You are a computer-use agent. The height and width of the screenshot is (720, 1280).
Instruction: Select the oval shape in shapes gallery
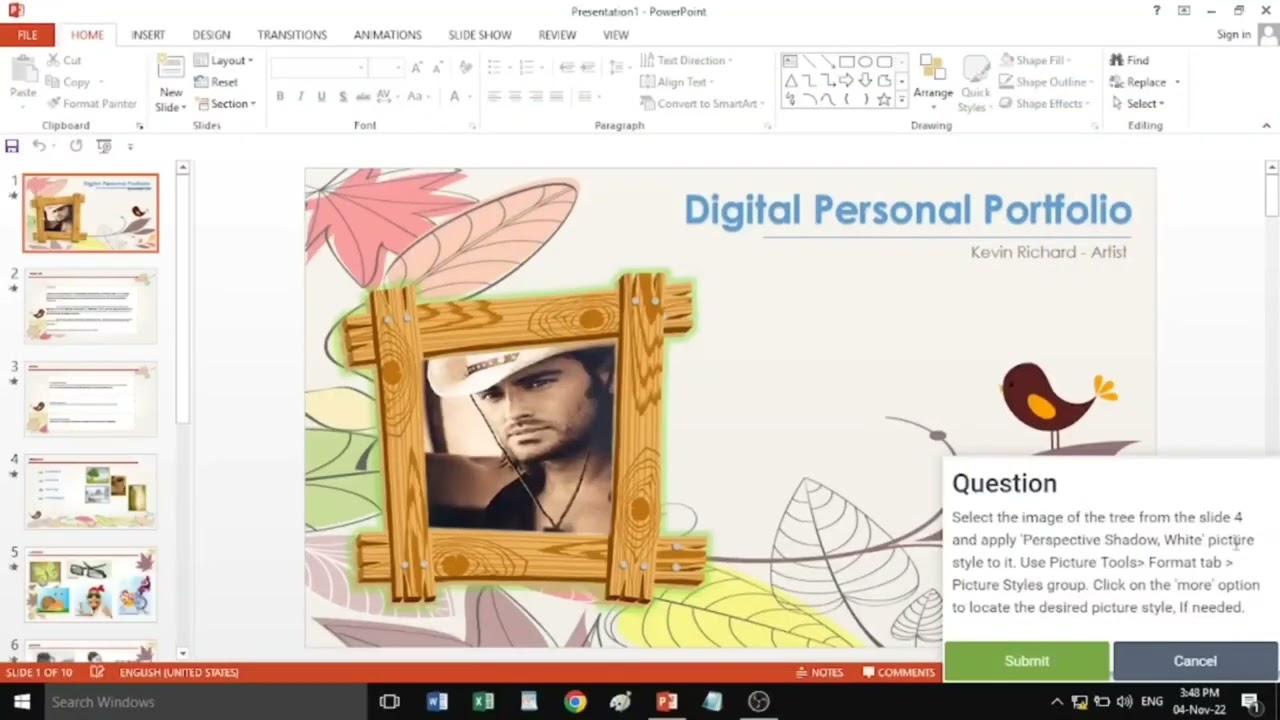coord(865,62)
